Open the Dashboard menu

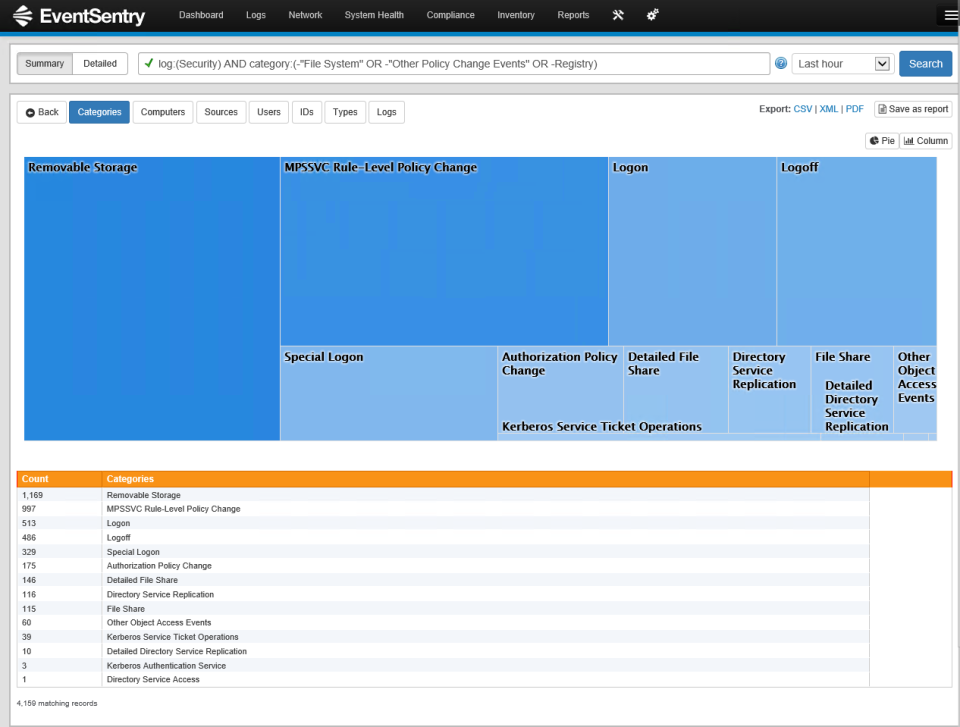click(201, 15)
